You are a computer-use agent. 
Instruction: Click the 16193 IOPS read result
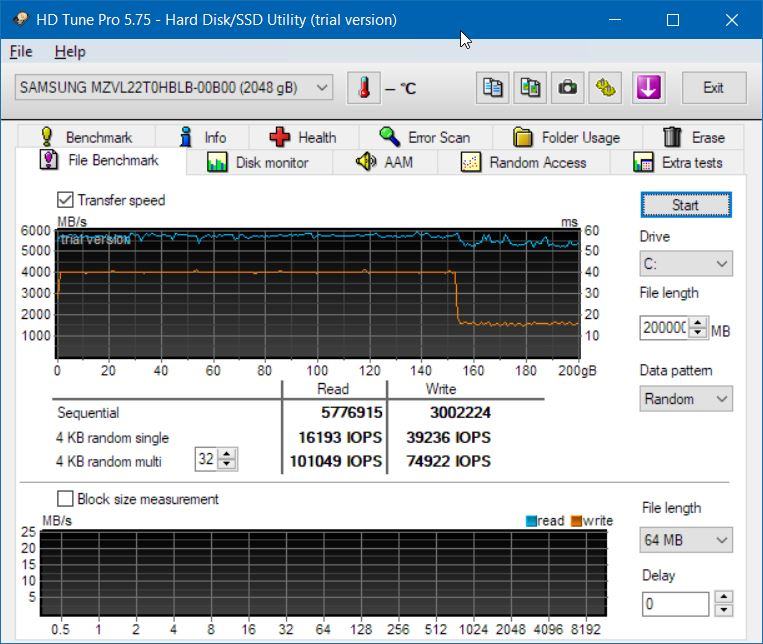[340, 437]
